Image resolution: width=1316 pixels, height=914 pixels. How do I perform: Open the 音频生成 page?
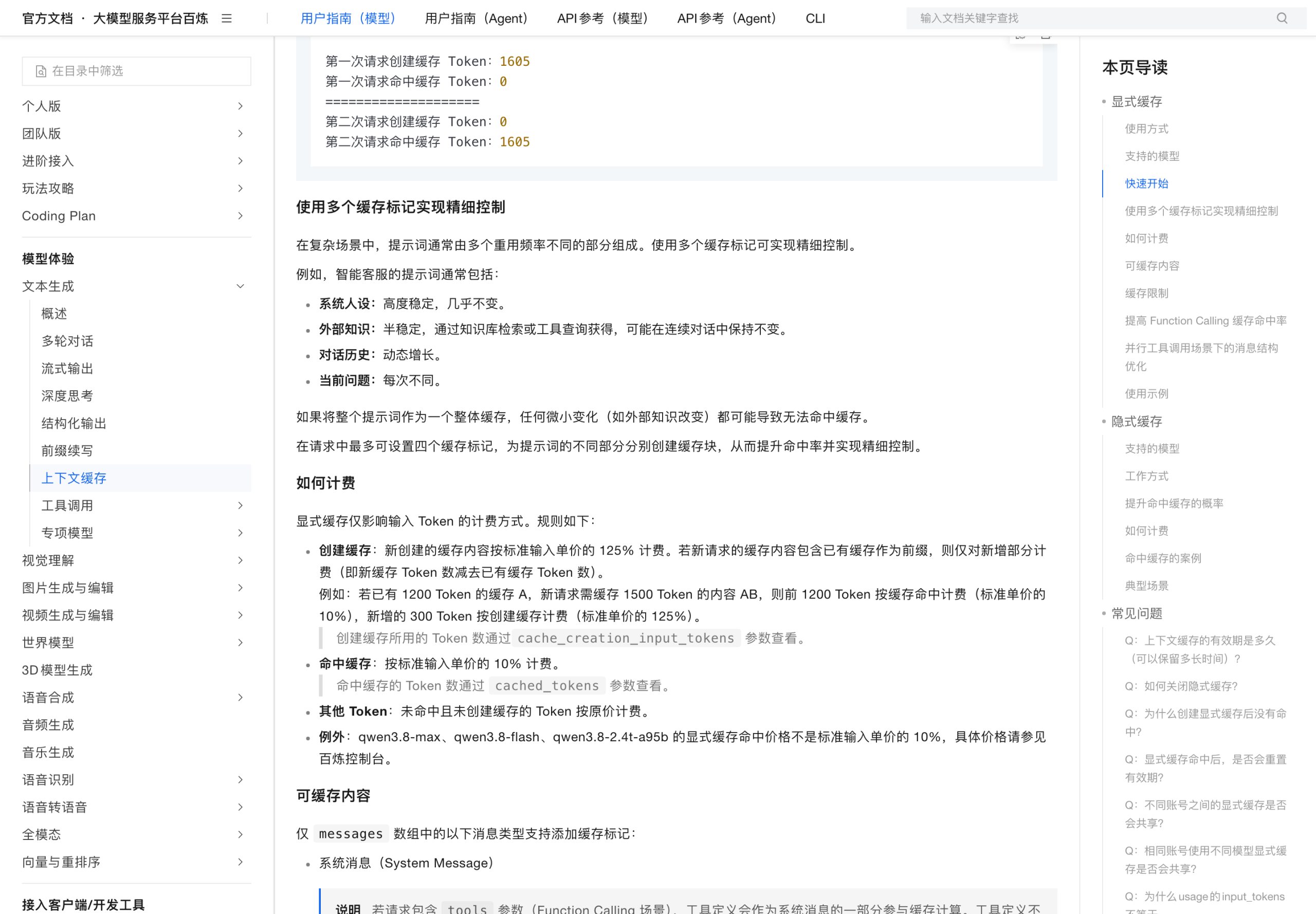[48, 725]
